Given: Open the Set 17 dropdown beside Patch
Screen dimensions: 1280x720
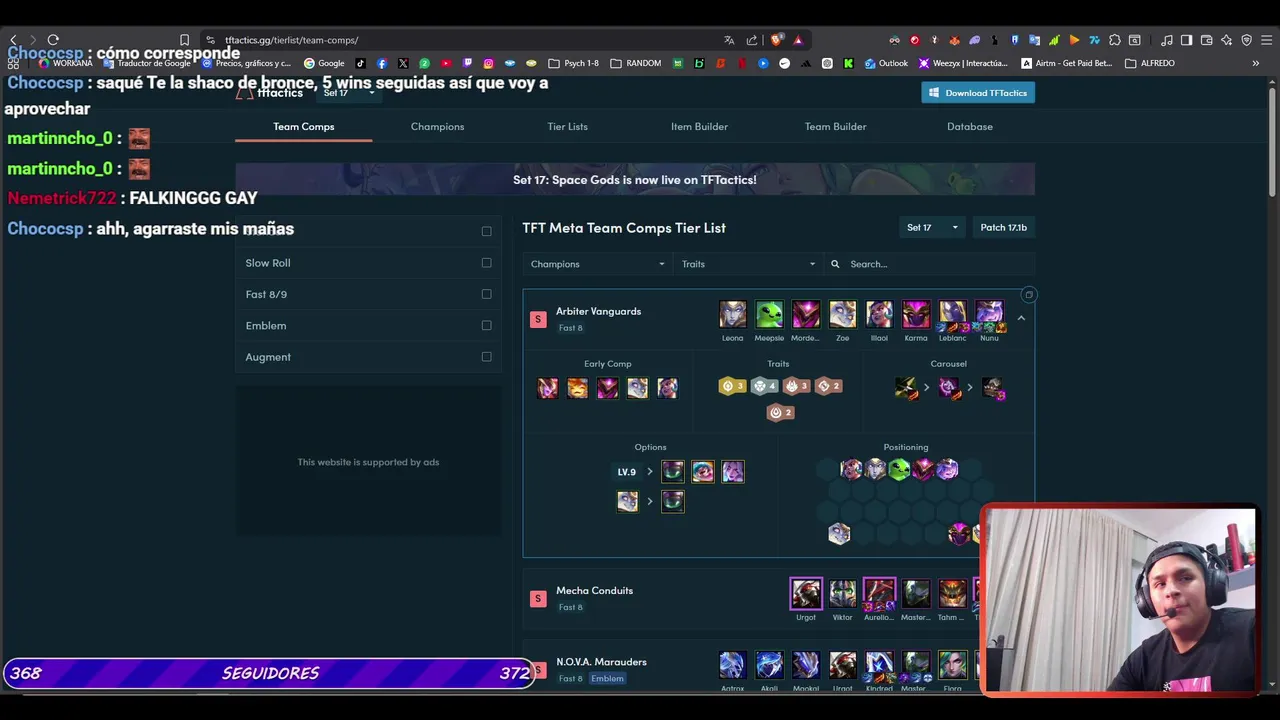Looking at the screenshot, I should click(932, 227).
